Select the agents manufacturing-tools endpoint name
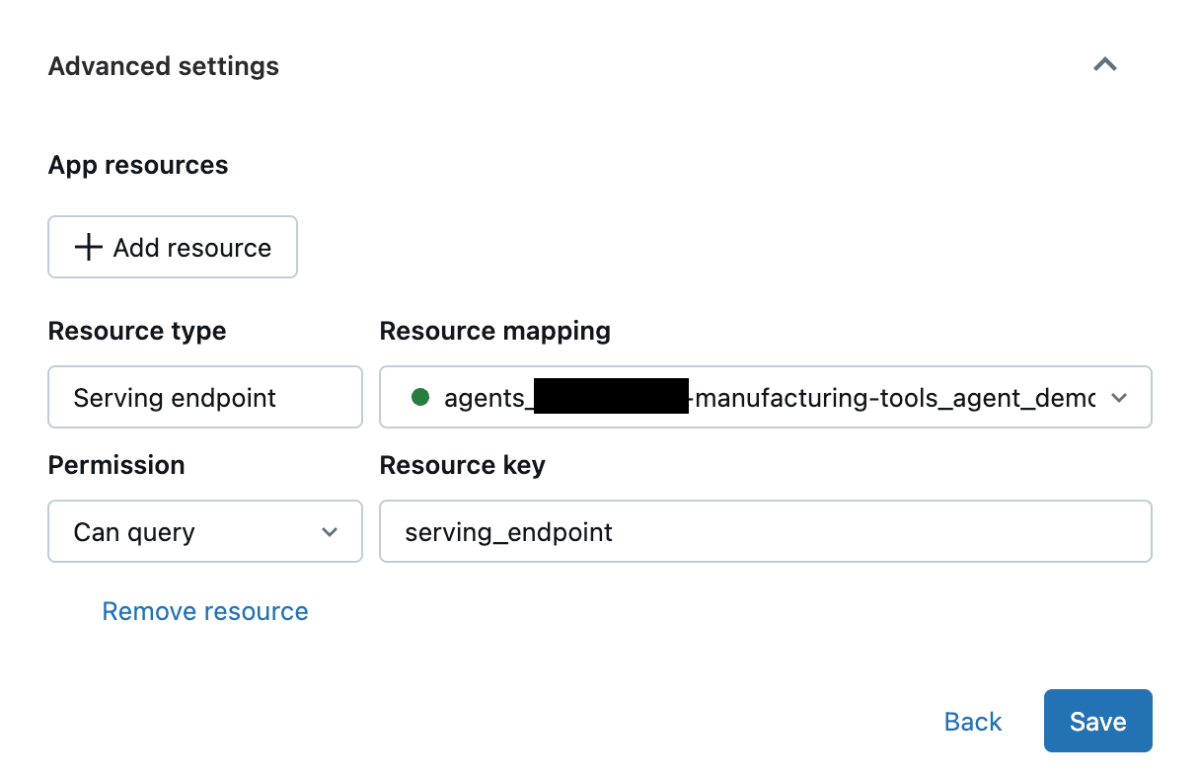Screen dimensions: 1200x780 tap(765, 397)
